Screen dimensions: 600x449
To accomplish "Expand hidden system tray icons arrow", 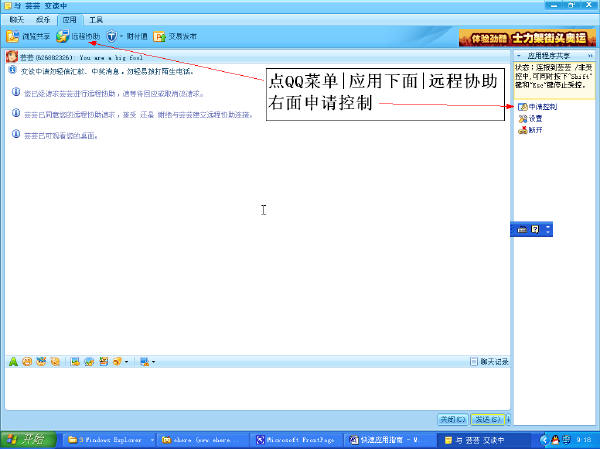I will point(544,440).
